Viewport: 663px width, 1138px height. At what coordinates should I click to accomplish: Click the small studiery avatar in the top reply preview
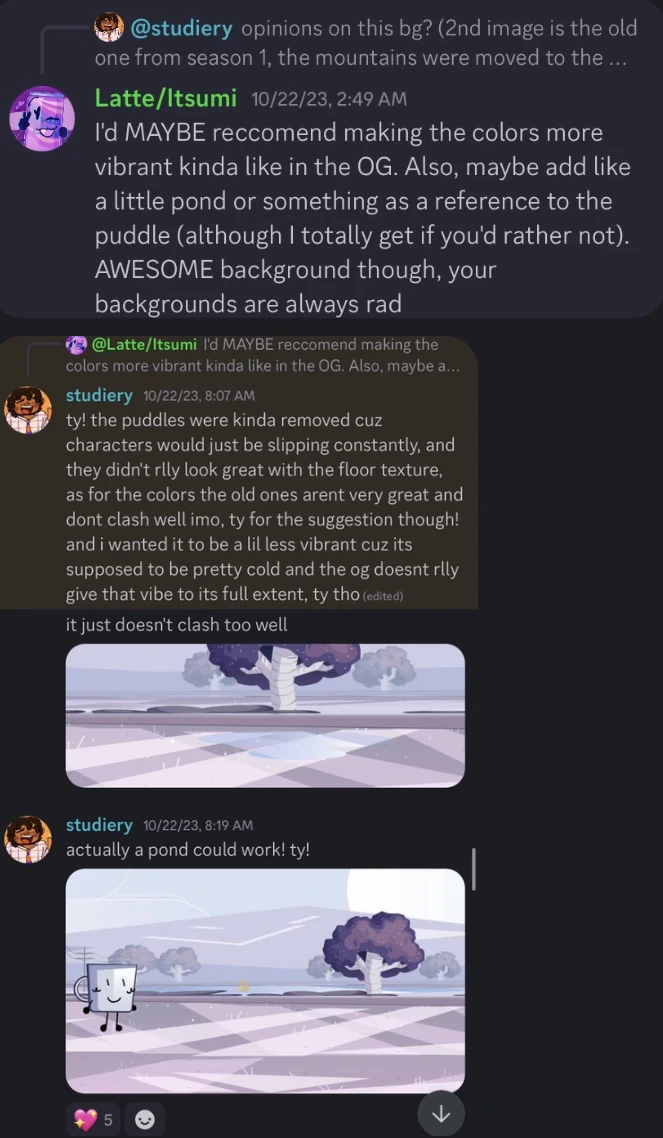[109, 28]
